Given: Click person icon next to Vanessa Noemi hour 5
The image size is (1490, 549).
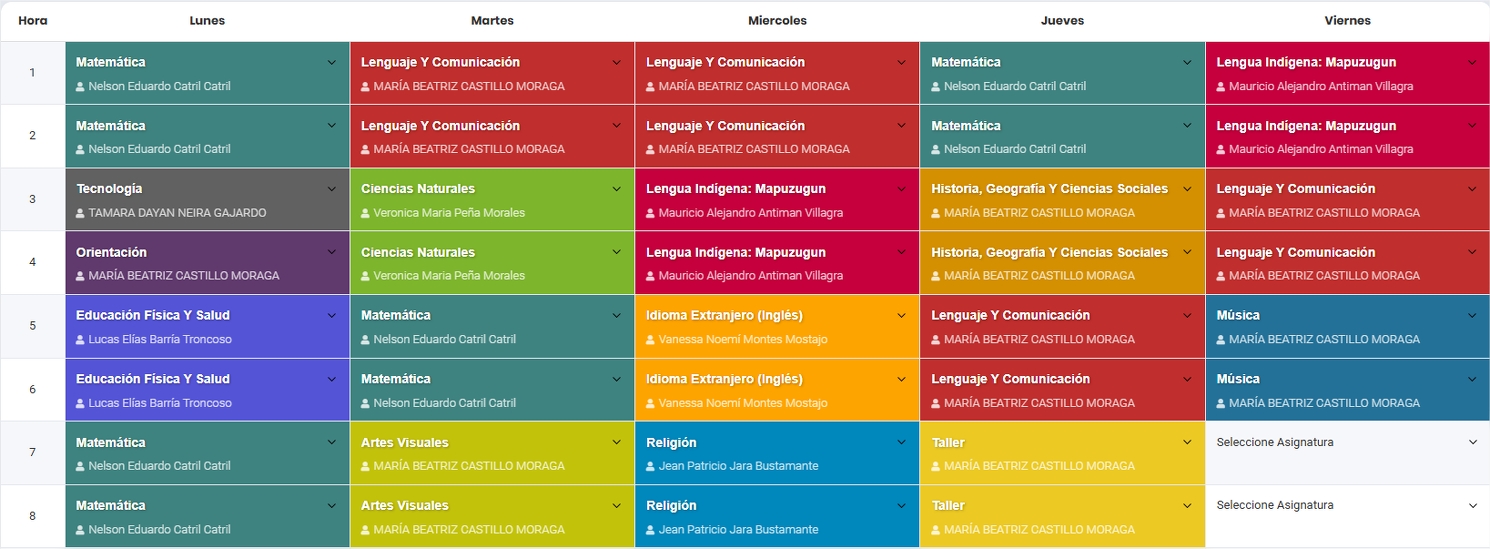Looking at the screenshot, I should pos(651,340).
